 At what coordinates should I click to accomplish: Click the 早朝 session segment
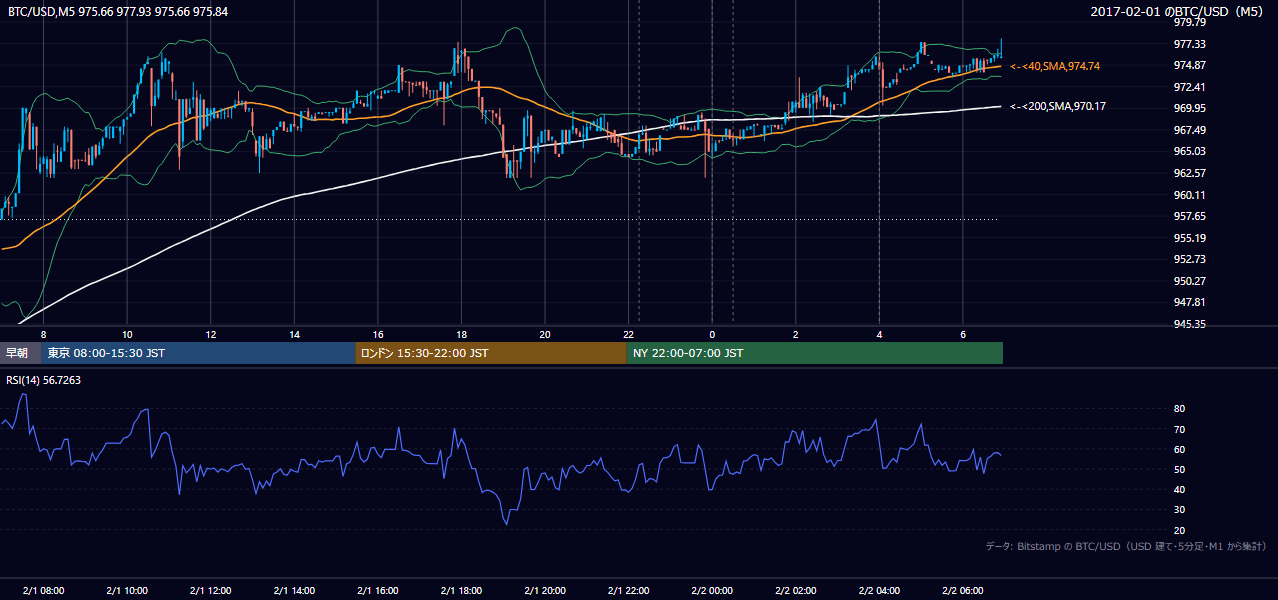(x=20, y=353)
